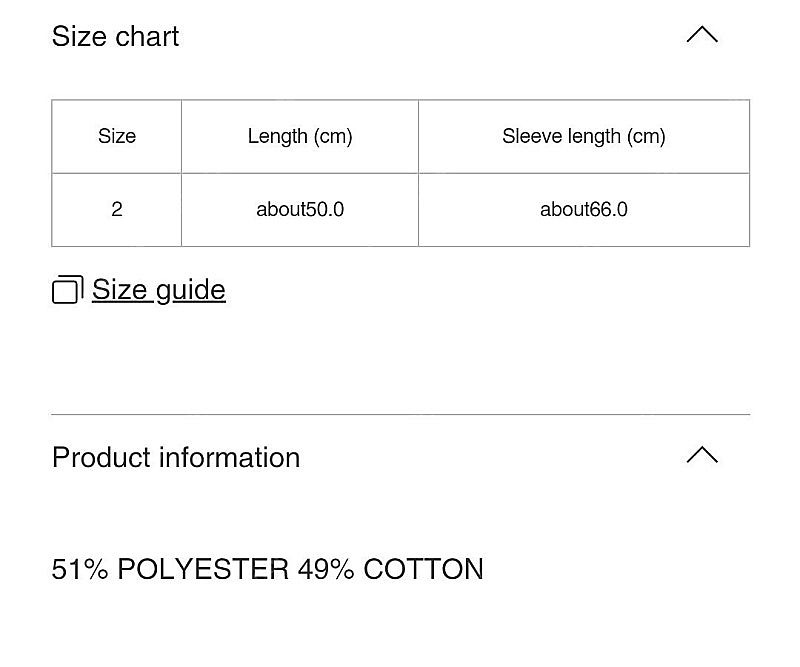Viewport: 800px width, 667px height.
Task: Click the word 'chart' in Size chart title
Action: pyautogui.click(x=147, y=36)
